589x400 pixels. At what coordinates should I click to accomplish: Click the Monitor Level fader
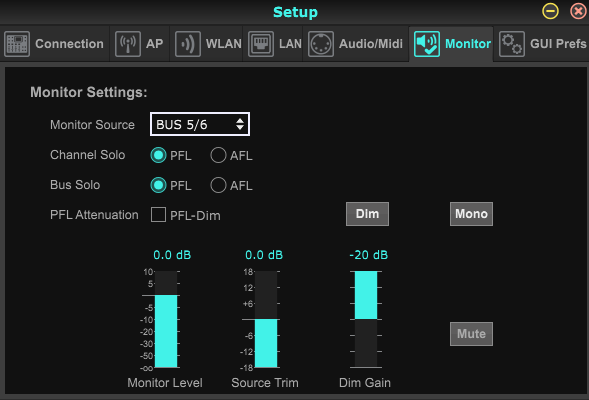tap(166, 319)
